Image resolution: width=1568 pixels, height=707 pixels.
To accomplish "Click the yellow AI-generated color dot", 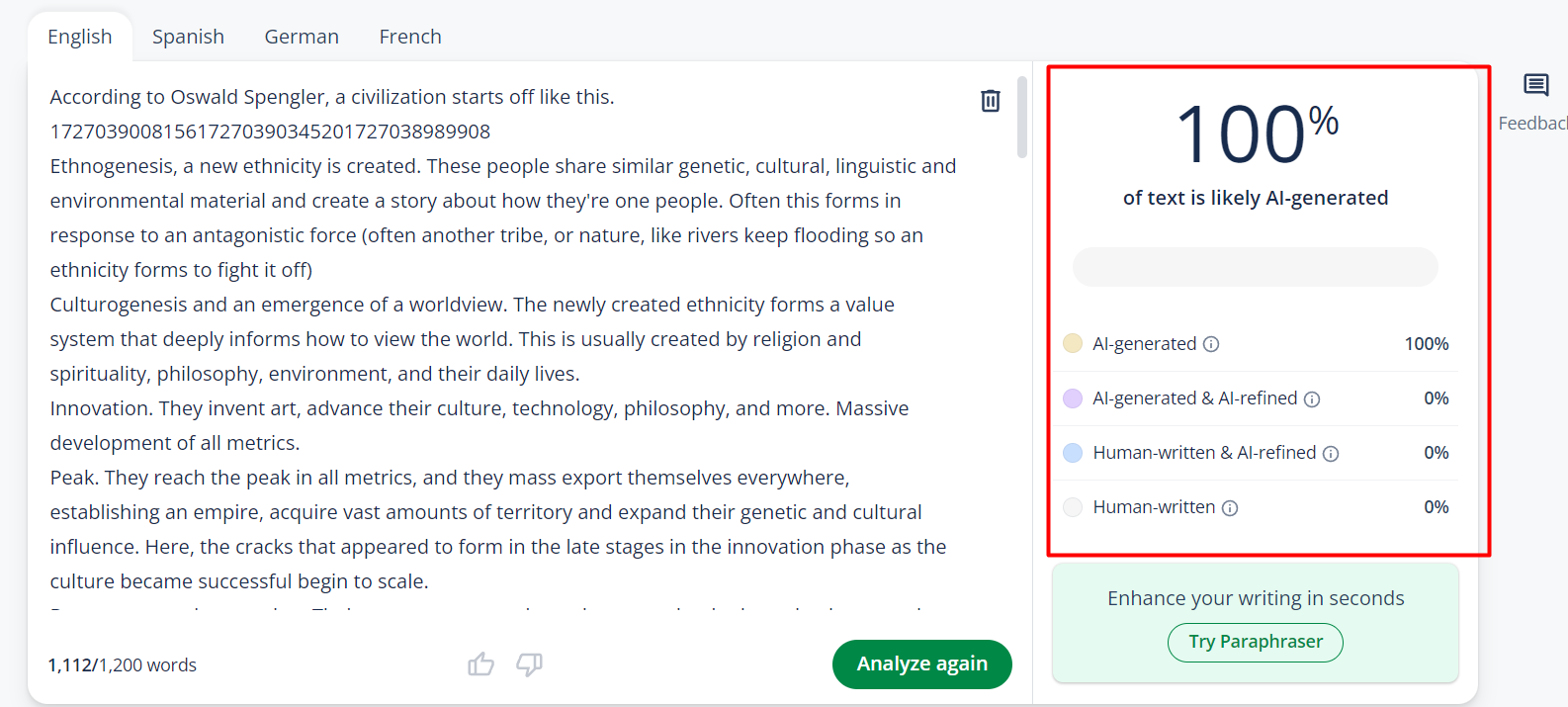I will tap(1073, 343).
